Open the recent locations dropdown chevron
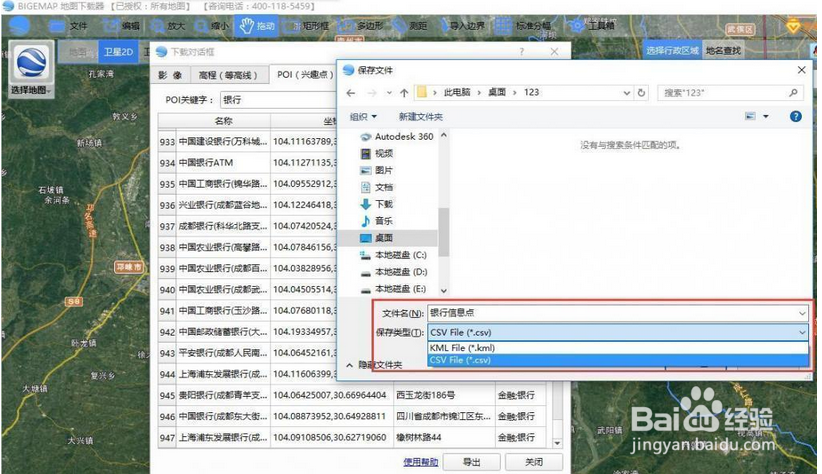Image resolution: width=822 pixels, height=474 pixels. coord(389,93)
